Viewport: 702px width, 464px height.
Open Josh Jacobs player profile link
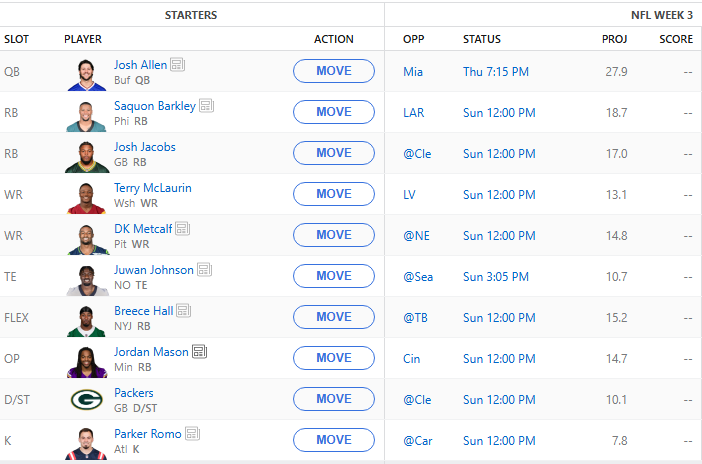tap(145, 147)
